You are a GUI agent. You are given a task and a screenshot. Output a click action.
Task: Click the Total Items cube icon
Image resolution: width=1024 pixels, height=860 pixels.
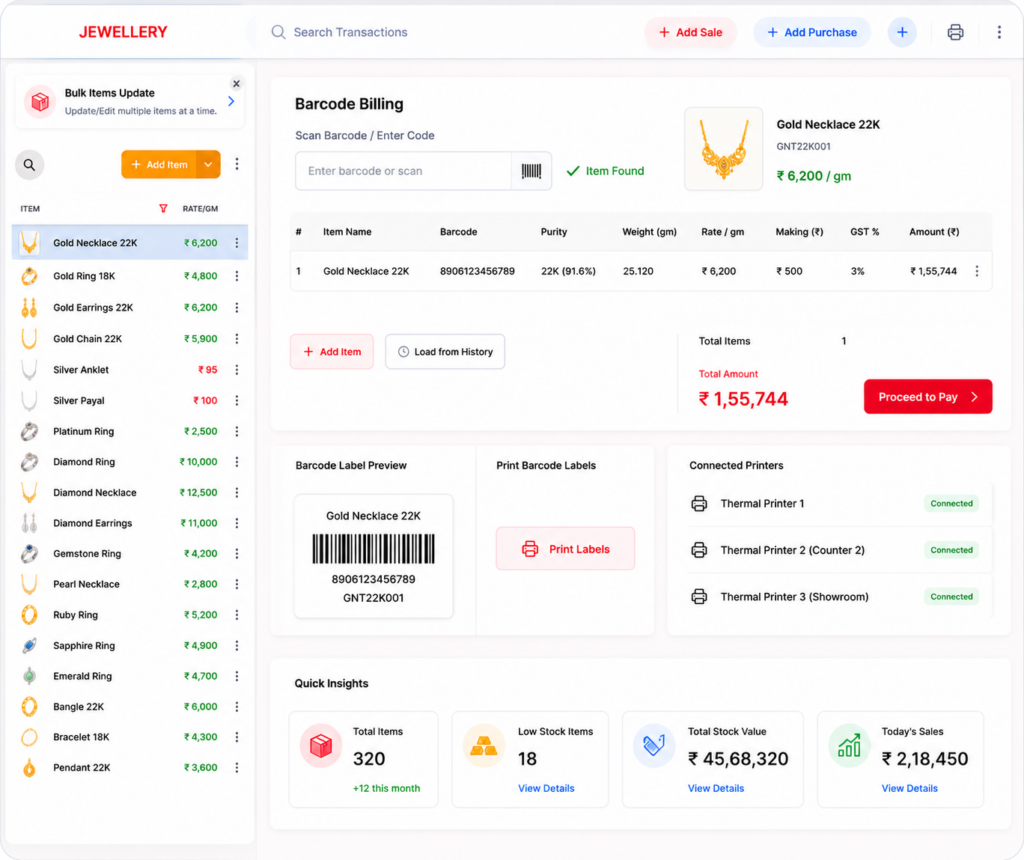[321, 745]
